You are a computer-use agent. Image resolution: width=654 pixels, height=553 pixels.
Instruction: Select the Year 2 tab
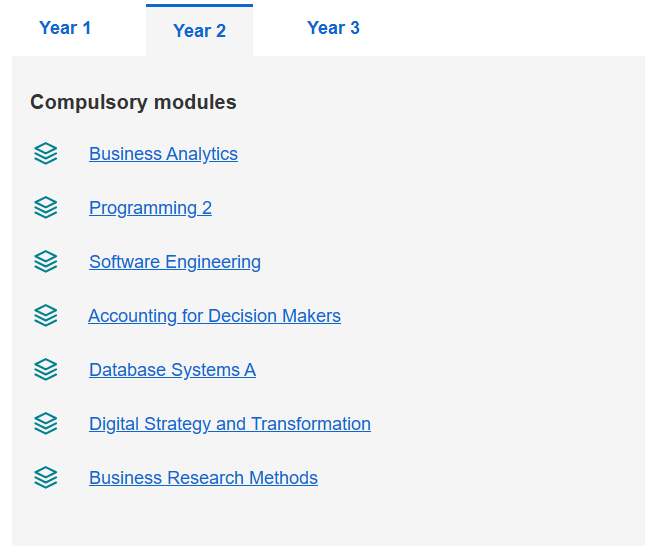(199, 31)
